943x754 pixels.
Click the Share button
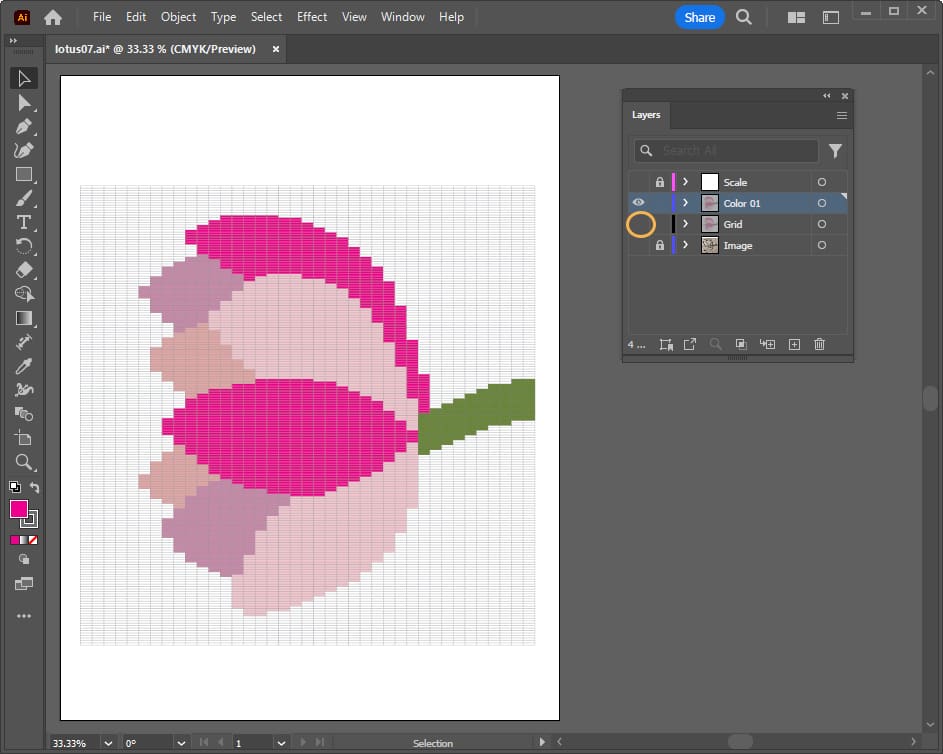(x=699, y=17)
